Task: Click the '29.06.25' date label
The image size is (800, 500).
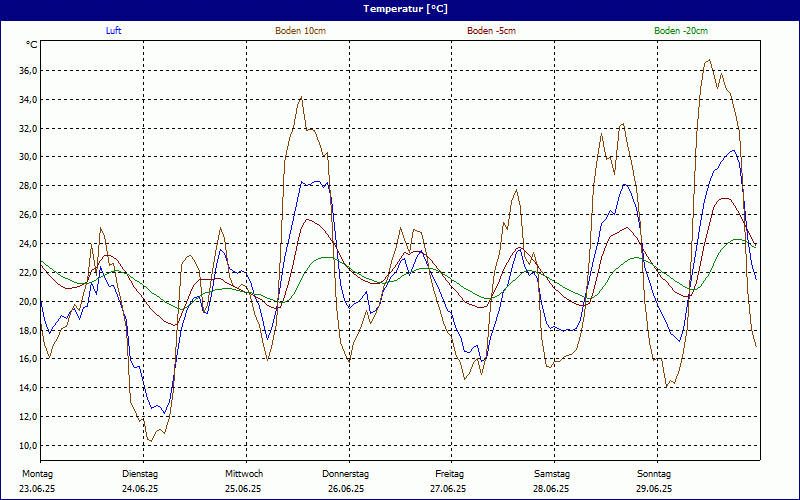Action: pyautogui.click(x=654, y=489)
